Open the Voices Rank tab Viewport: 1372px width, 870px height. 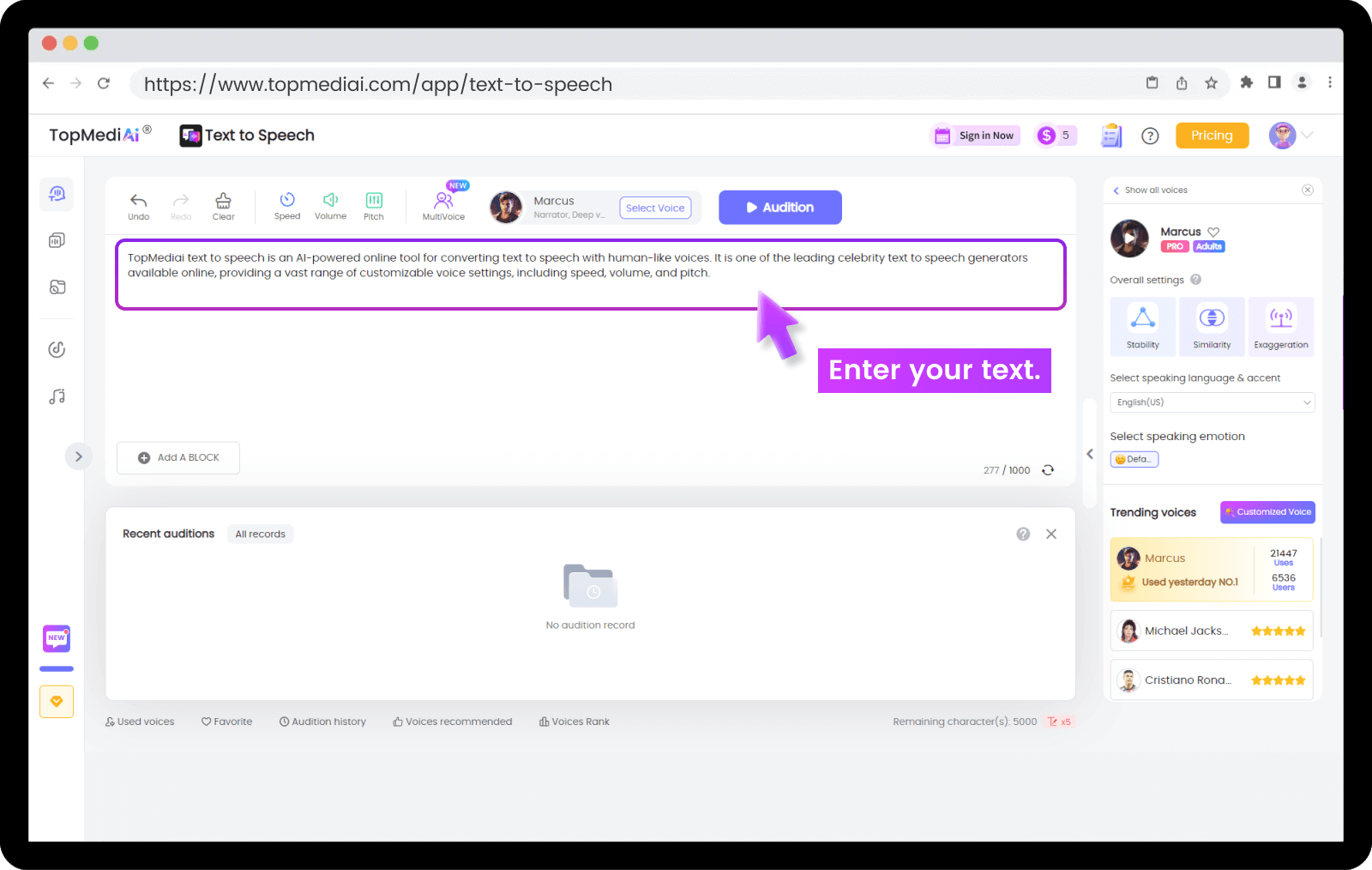575,722
